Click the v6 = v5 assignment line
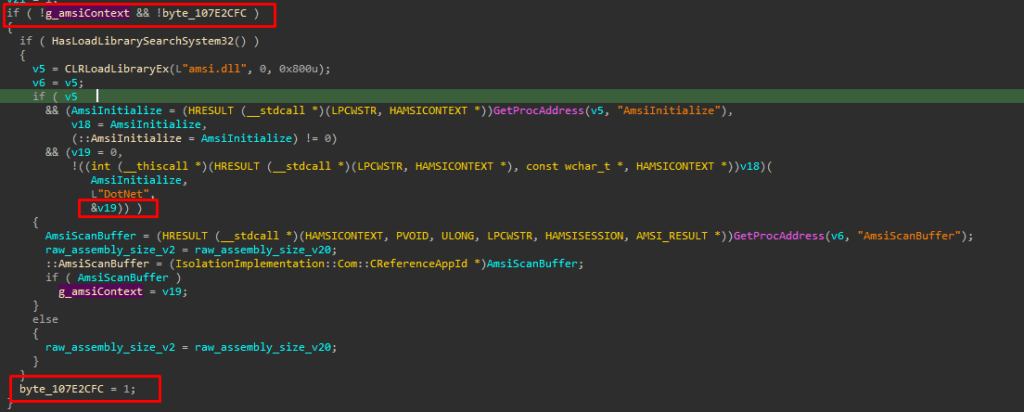 (56, 82)
